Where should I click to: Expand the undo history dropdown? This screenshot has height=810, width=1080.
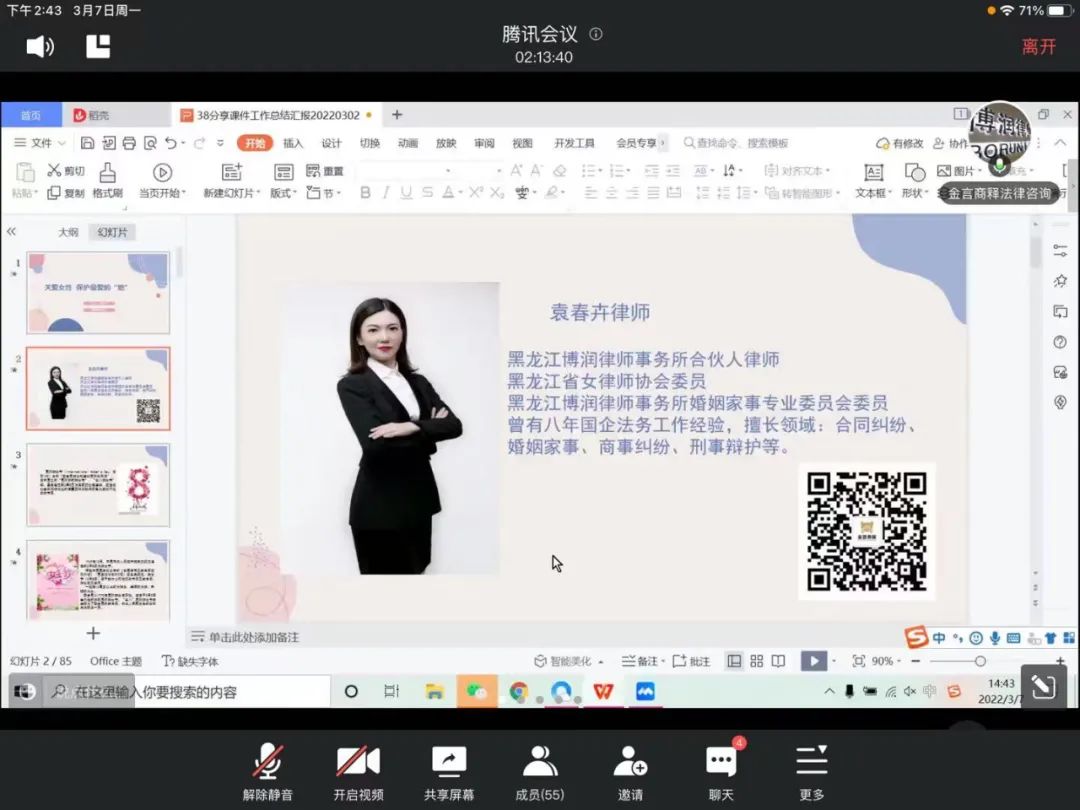pyautogui.click(x=183, y=143)
